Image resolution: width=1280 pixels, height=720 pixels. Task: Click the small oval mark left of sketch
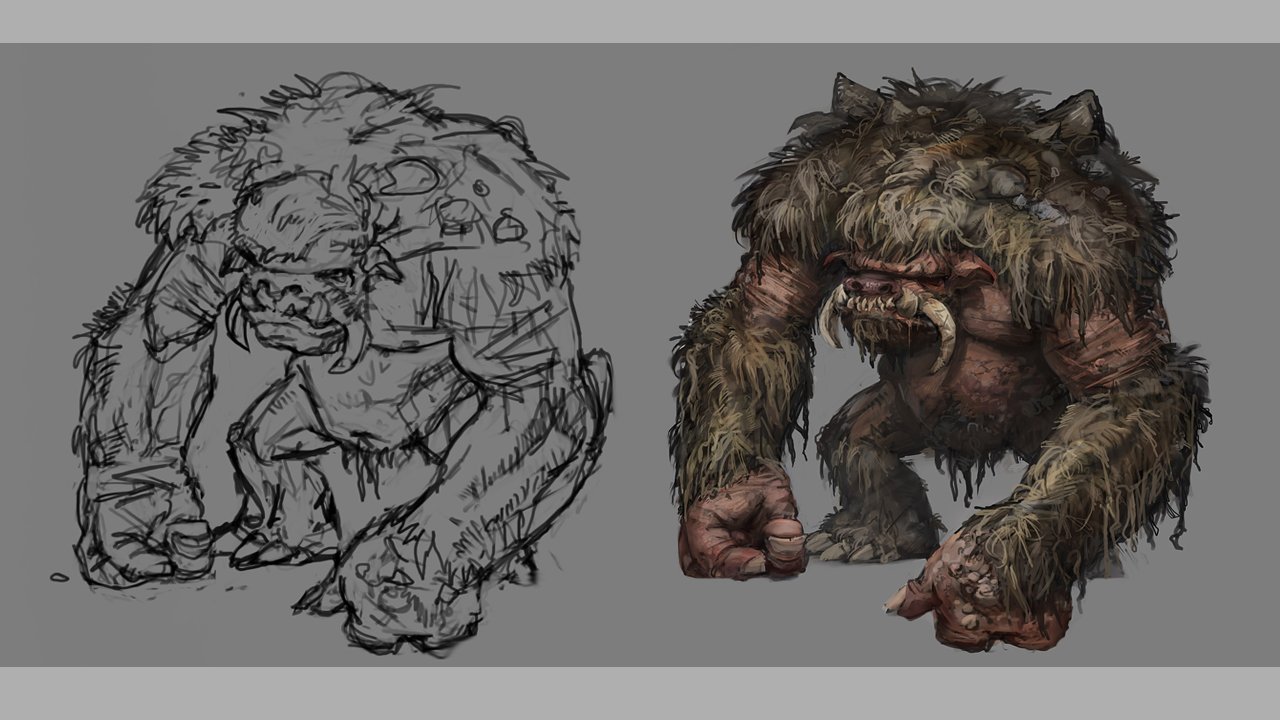(59, 577)
